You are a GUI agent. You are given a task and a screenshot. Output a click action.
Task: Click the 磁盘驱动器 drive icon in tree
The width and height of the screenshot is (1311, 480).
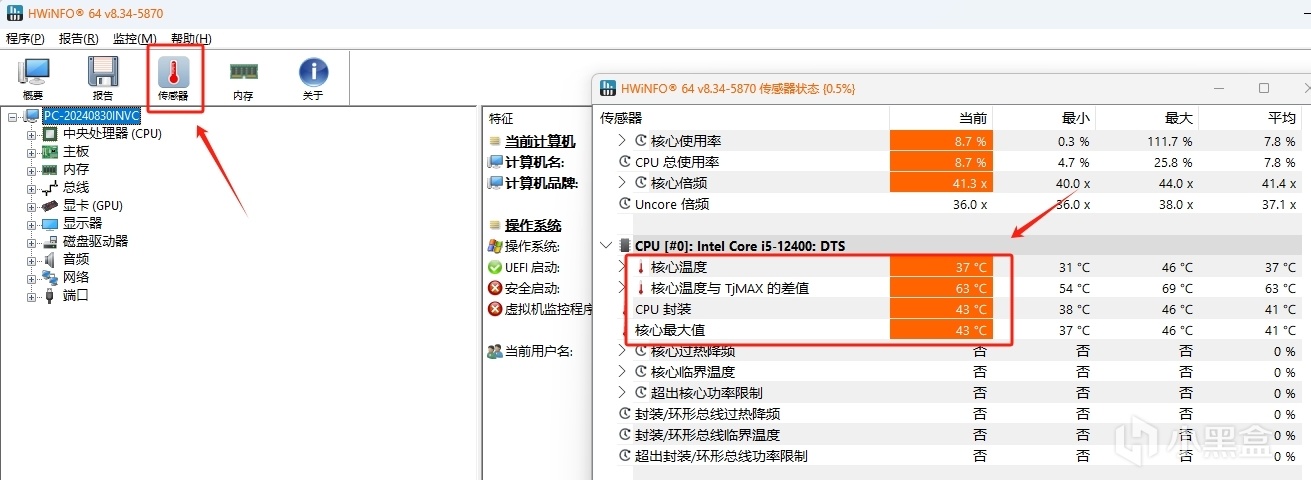click(x=50, y=241)
